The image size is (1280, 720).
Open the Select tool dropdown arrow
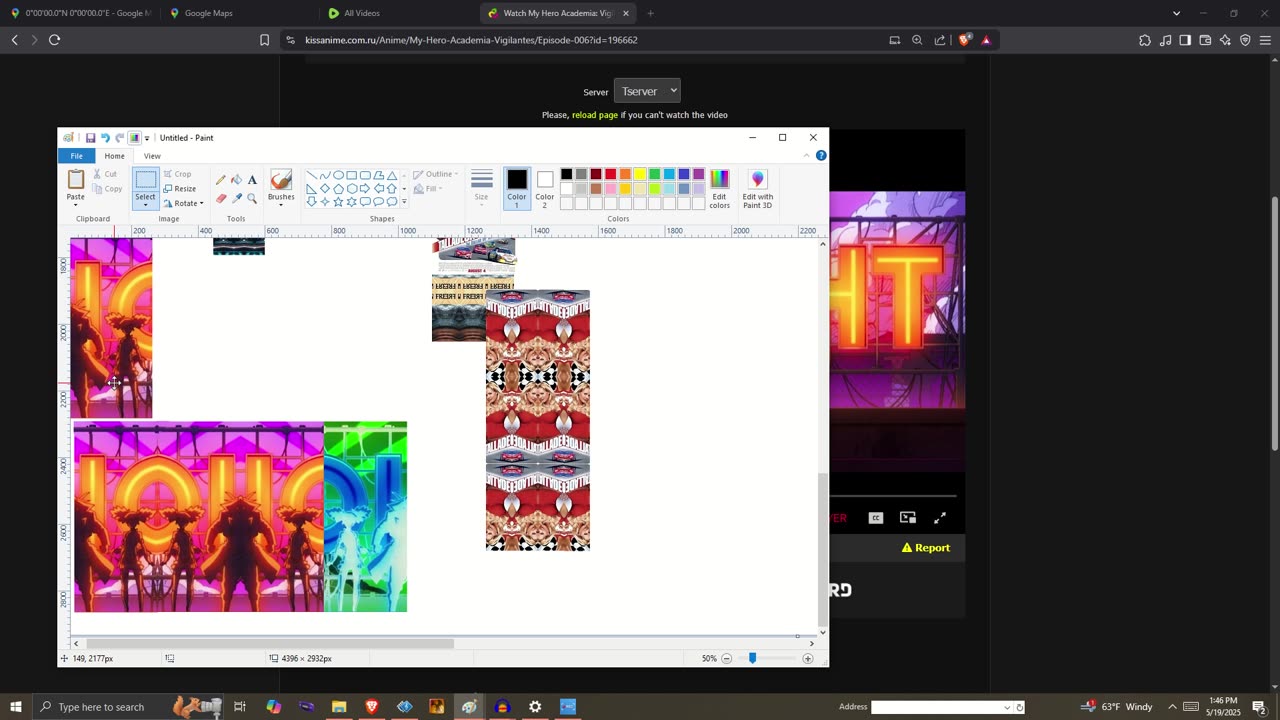(145, 204)
